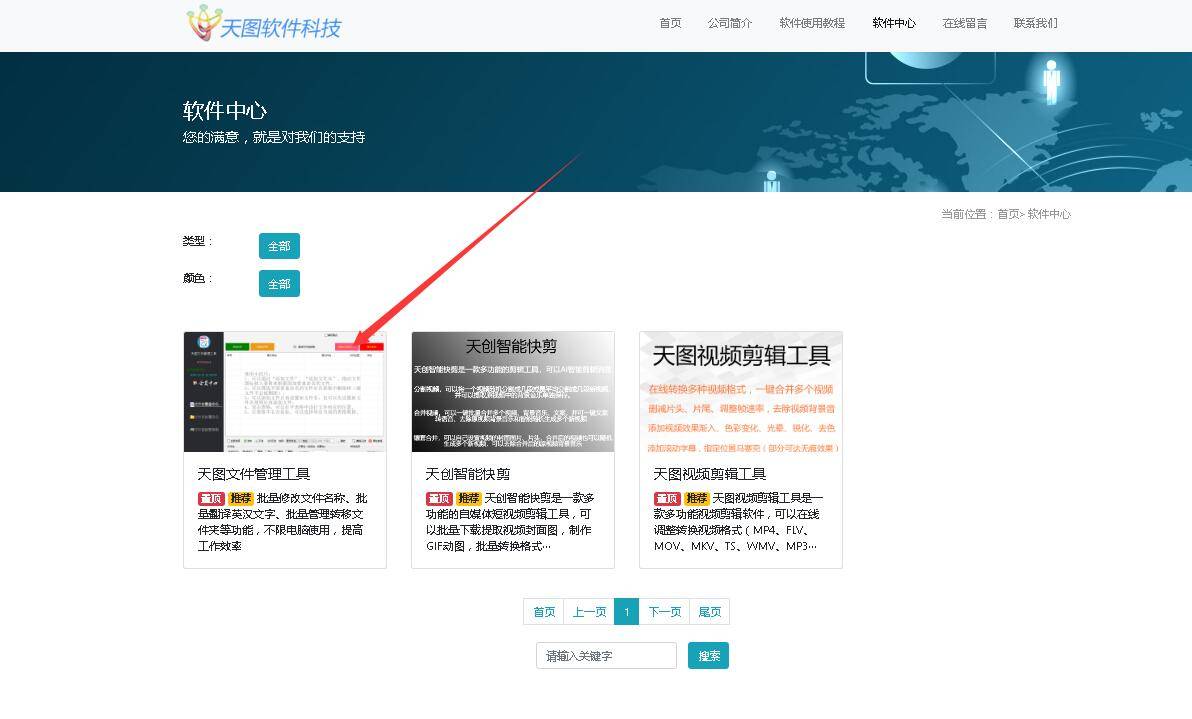The width and height of the screenshot is (1192, 719).
Task: Select 全部 button for 类型 filter
Action: coord(279,246)
